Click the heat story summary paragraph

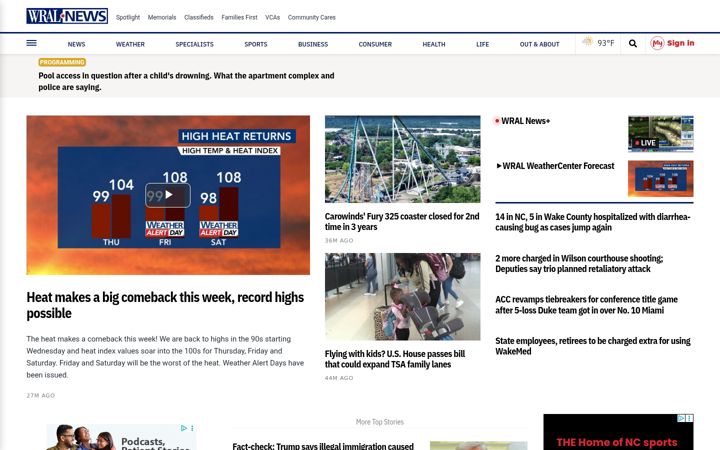[x=165, y=357]
